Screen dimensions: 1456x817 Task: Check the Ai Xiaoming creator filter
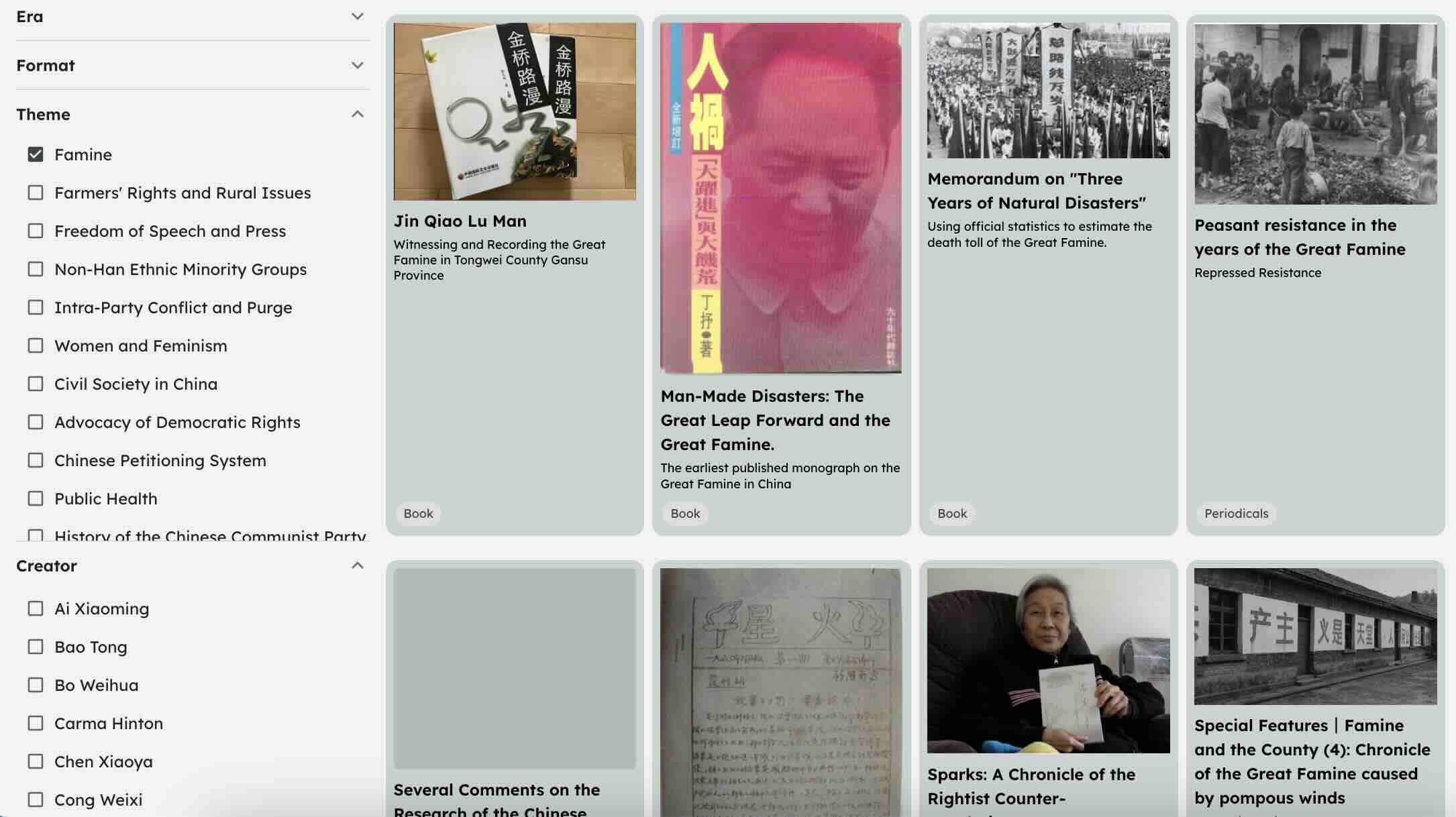[x=36, y=608]
